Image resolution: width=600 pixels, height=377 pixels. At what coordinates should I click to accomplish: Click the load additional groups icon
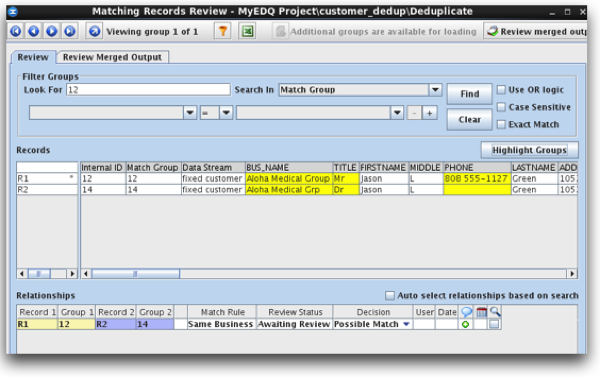280,31
